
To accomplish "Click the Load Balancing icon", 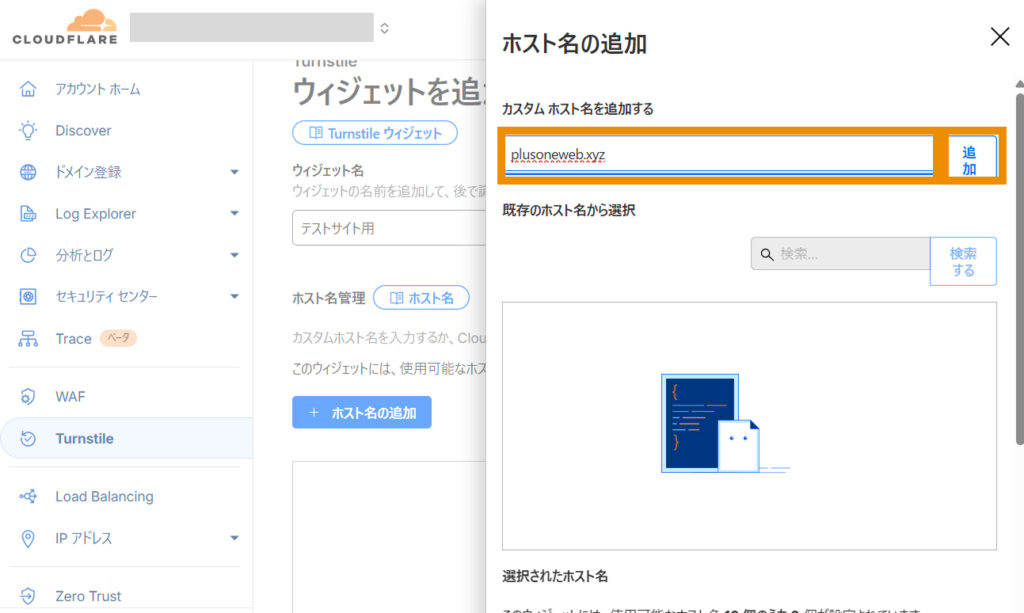I will pyautogui.click(x=28, y=497).
